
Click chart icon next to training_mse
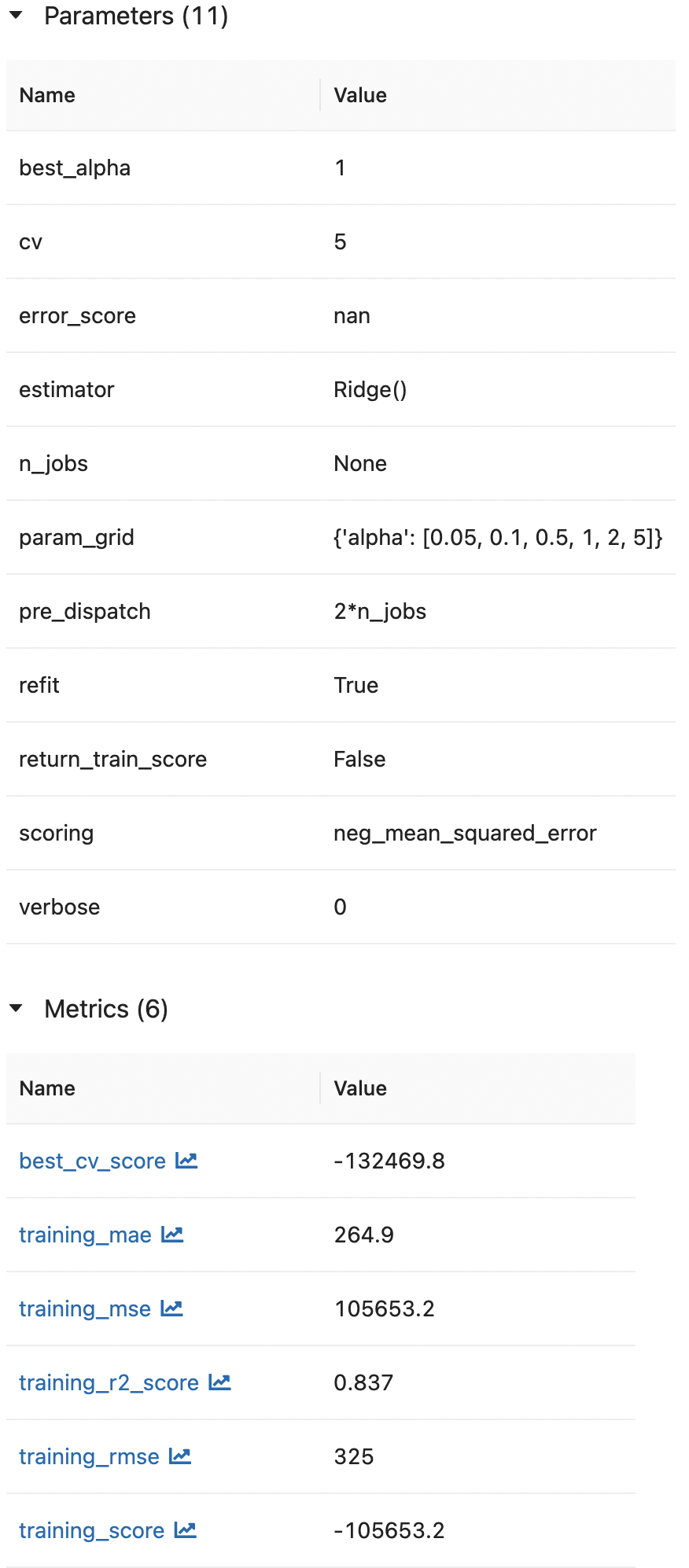coord(171,1309)
